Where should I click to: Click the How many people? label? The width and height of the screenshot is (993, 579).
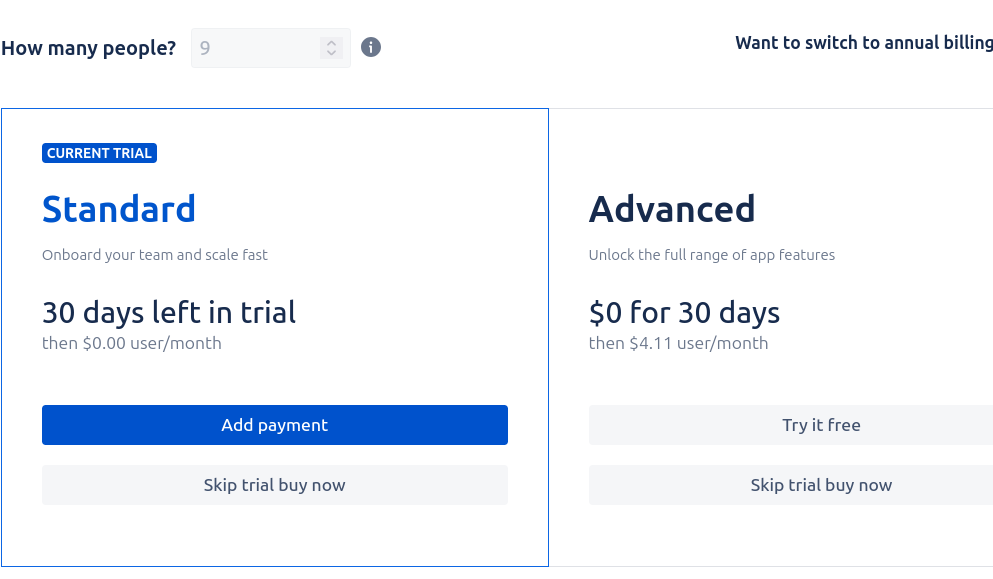[x=89, y=48]
